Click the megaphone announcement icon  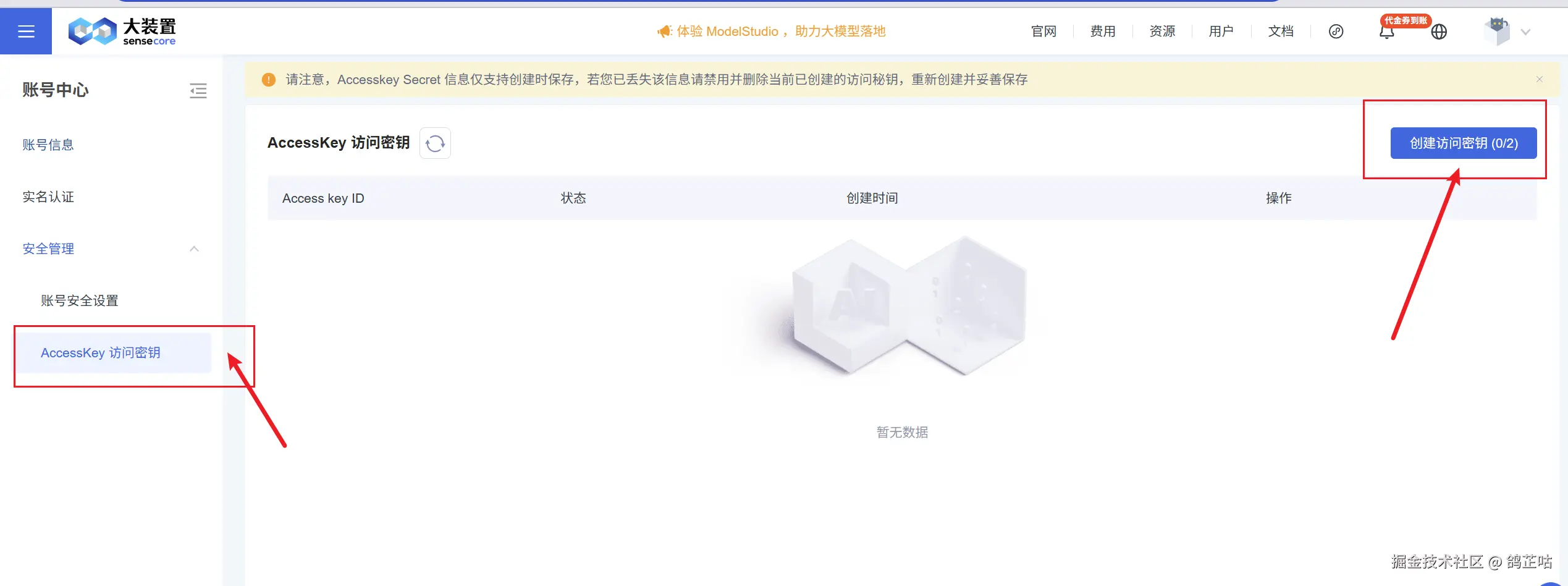click(x=664, y=32)
